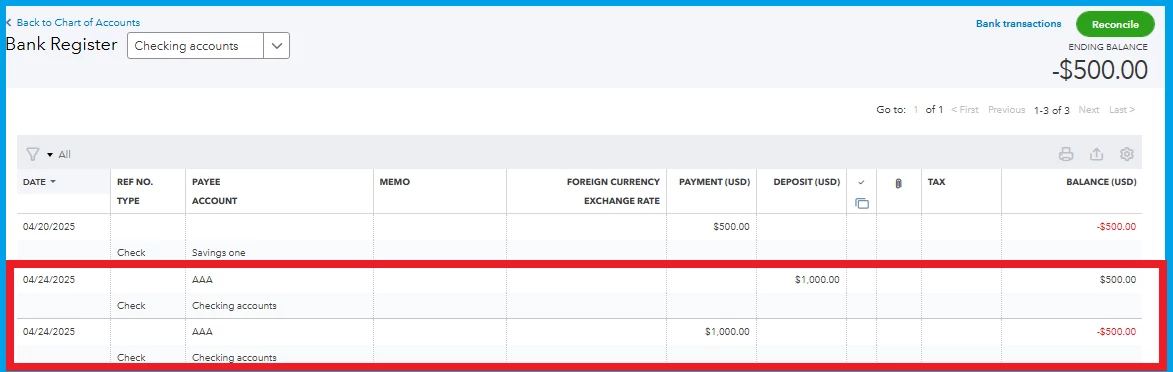Click the export register icon

(1097, 154)
